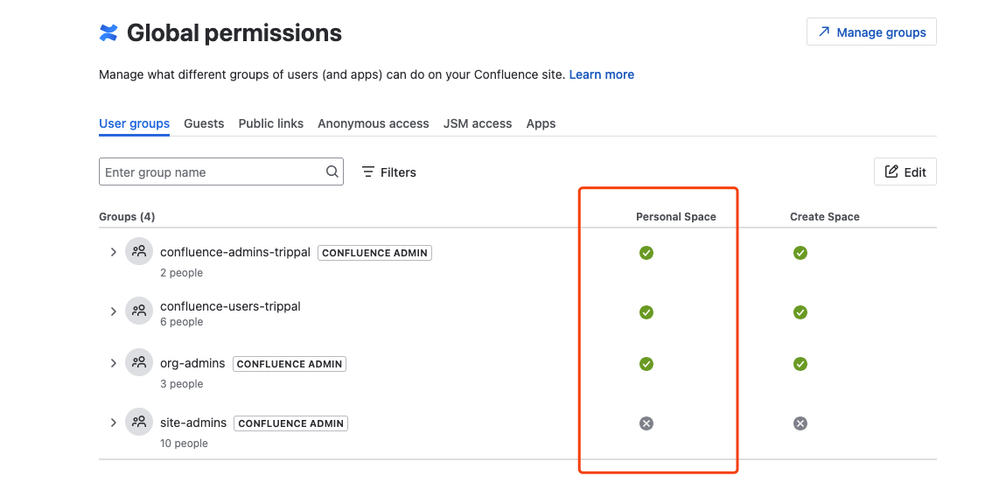The width and height of the screenshot is (999, 504).
Task: Select the Apps tab
Action: [541, 124]
